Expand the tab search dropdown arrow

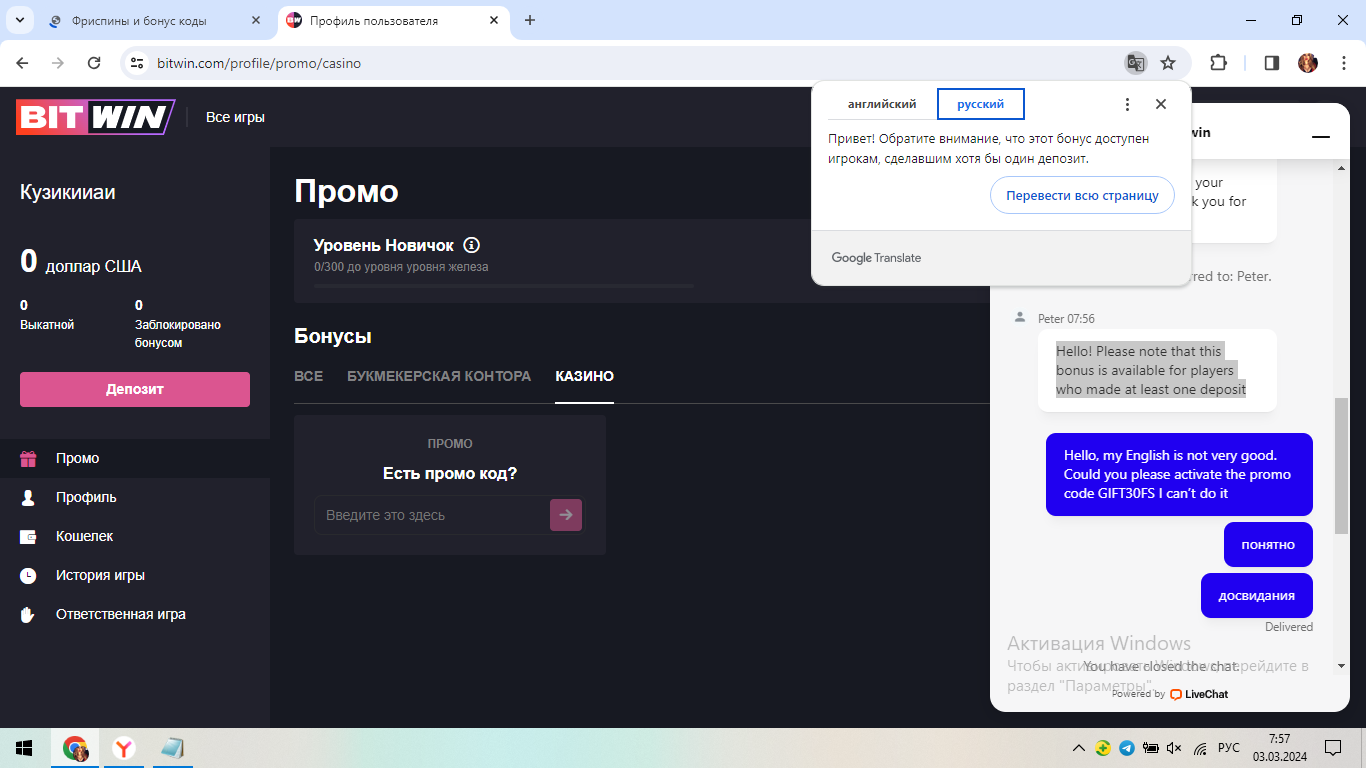19,20
